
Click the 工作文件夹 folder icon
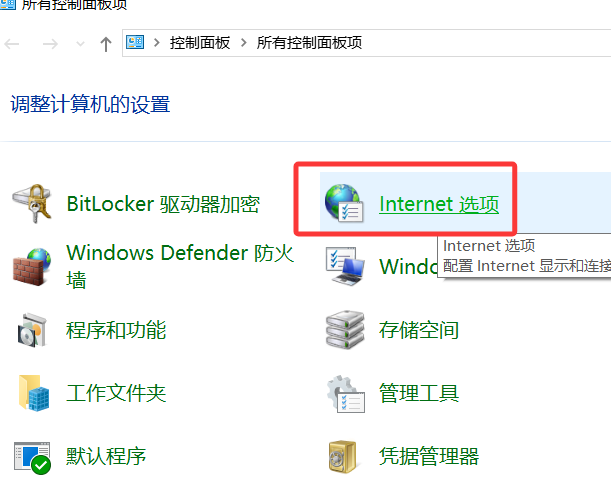(34, 393)
